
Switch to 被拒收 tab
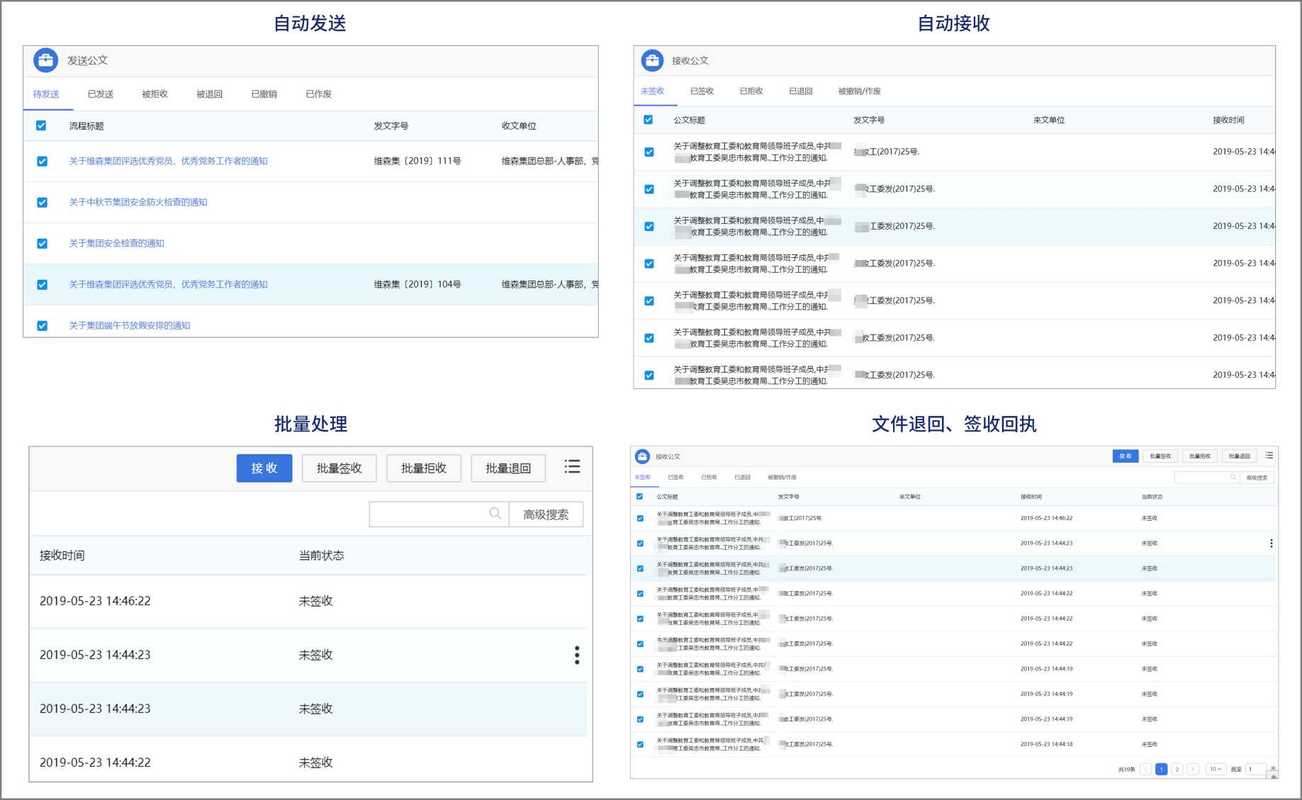coord(155,94)
